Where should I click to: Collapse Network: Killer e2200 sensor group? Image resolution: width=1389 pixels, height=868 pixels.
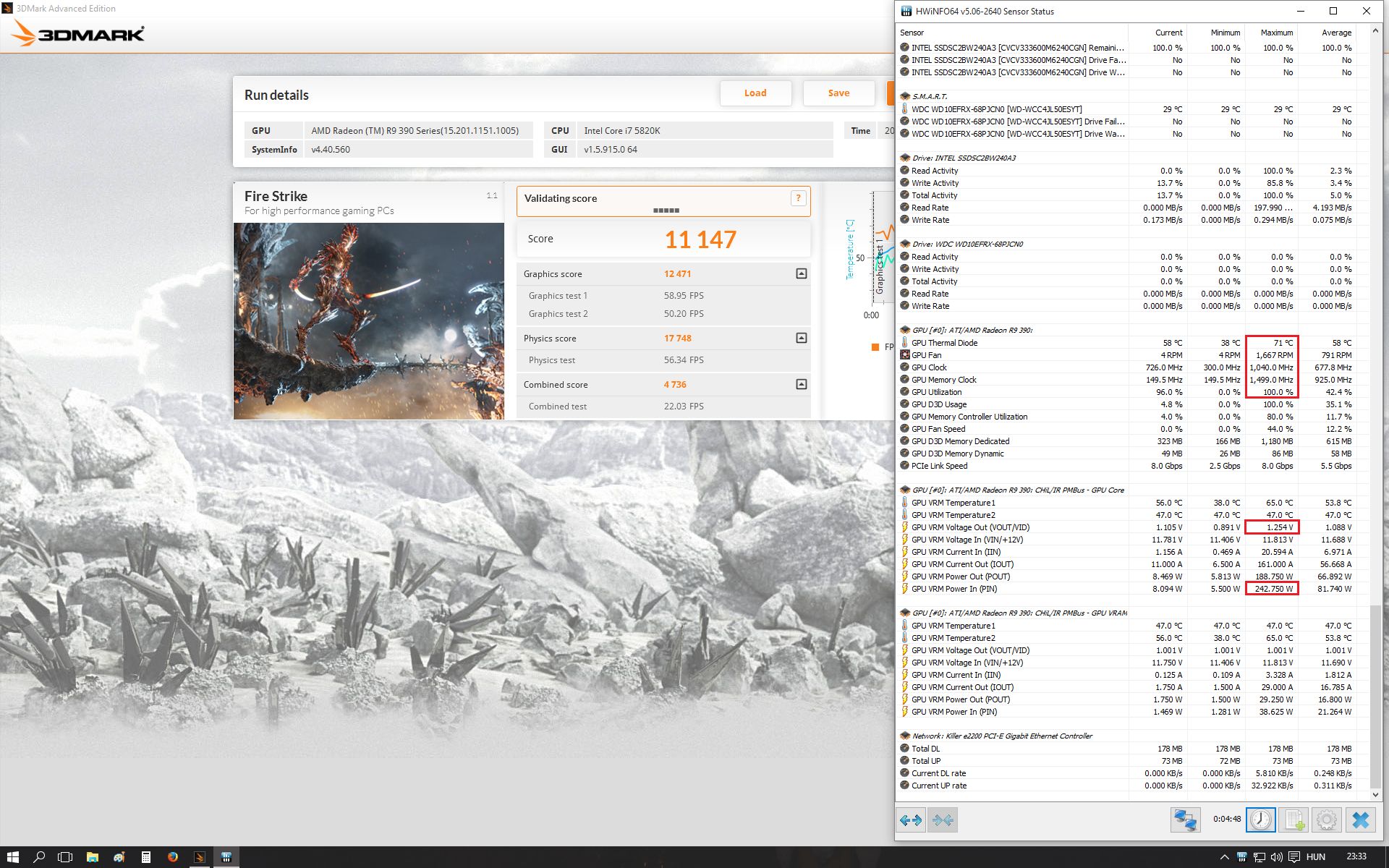904,736
